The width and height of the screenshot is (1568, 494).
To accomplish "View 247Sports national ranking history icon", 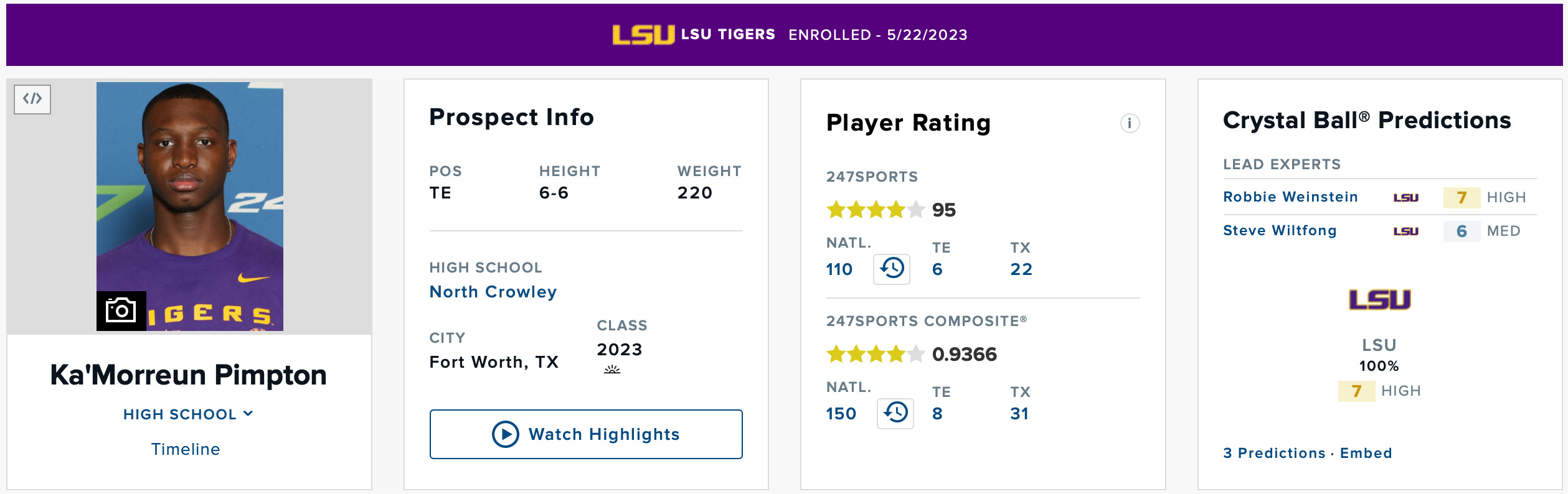I will (892, 269).
